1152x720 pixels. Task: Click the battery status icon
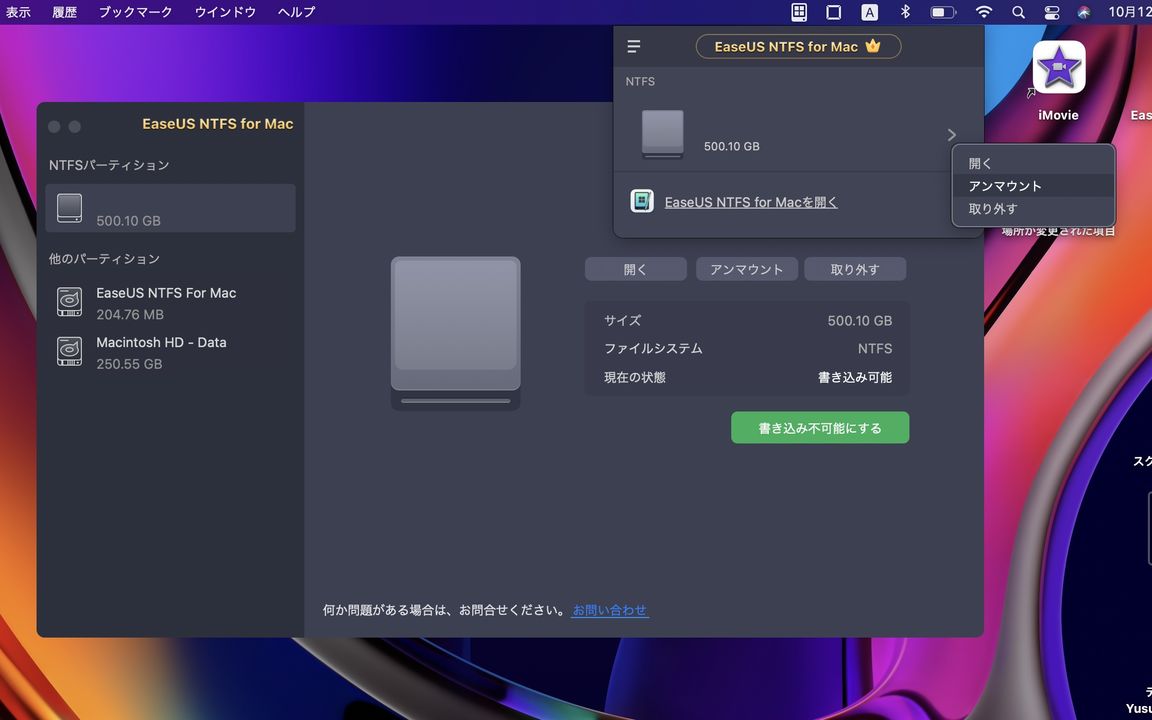coord(943,12)
